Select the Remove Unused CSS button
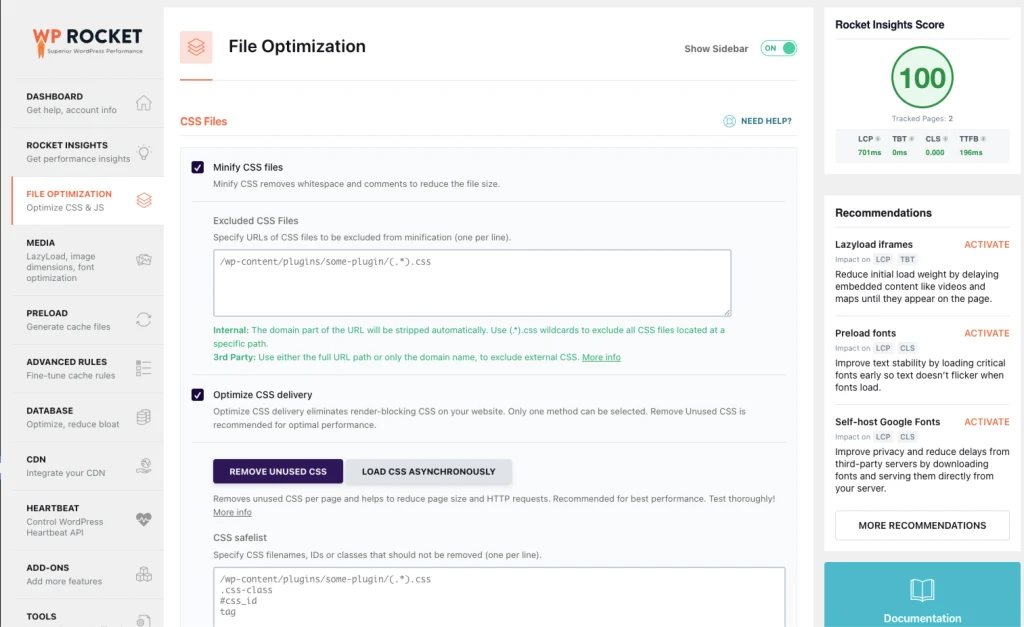Screen dimensions: 1024x627 point(278,472)
